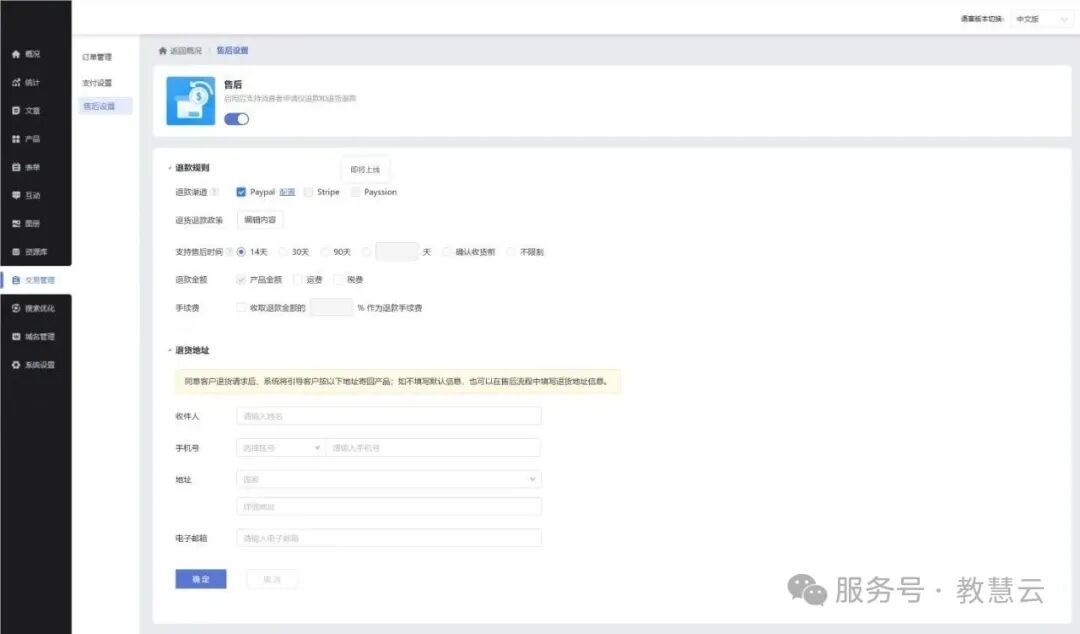Click the home icon for 概况 in sidebar

(x=16, y=54)
